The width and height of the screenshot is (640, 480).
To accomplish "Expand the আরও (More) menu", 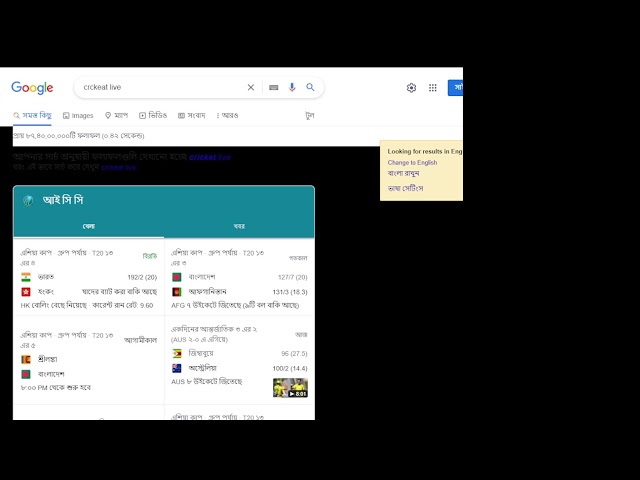I will coord(227,116).
